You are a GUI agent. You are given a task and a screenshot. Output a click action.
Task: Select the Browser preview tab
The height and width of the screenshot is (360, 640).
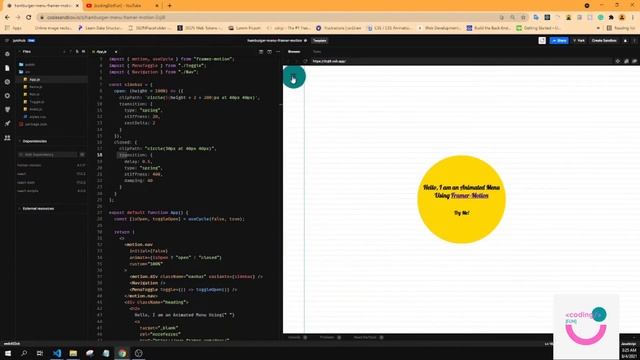click(294, 52)
